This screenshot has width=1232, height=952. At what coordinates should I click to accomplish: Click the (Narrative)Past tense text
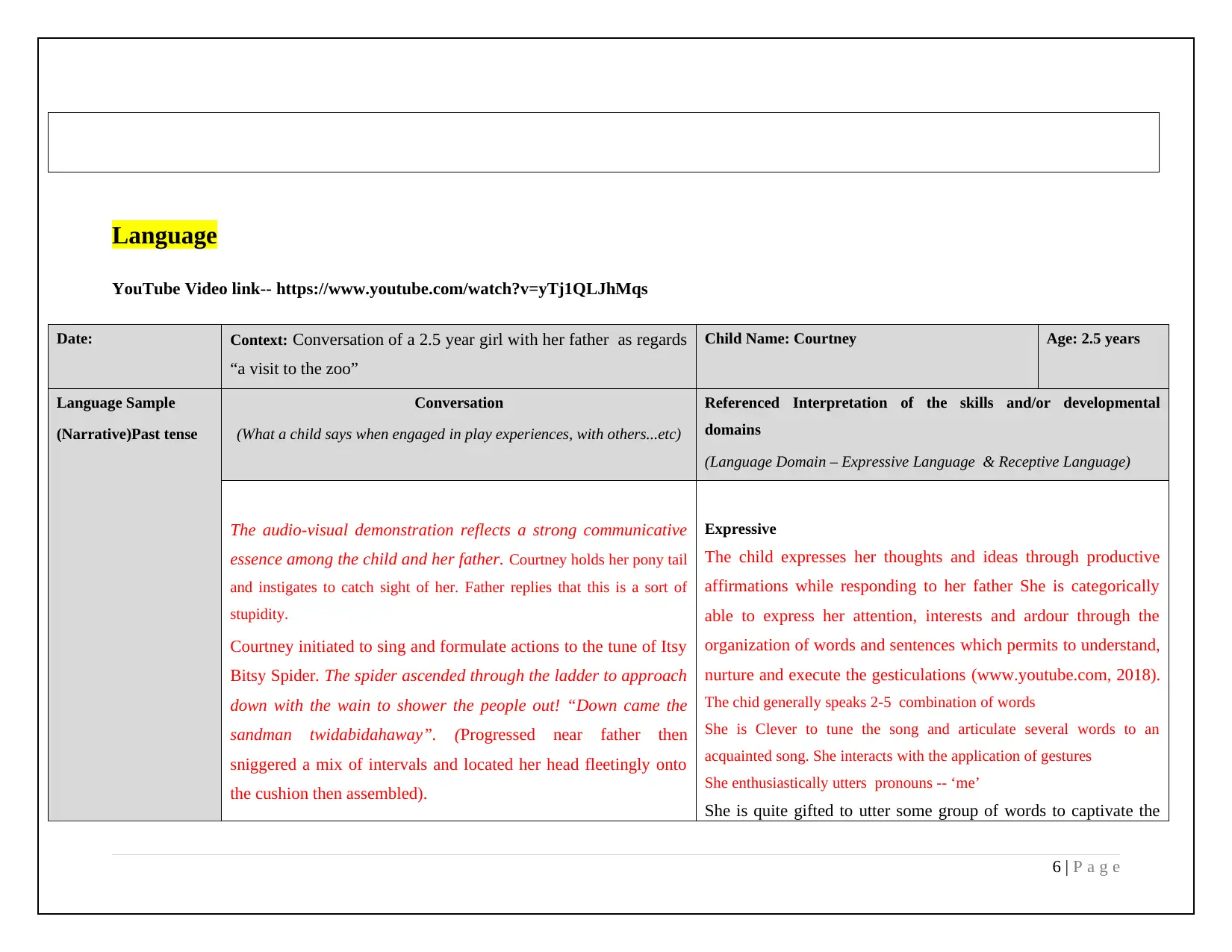(x=127, y=435)
